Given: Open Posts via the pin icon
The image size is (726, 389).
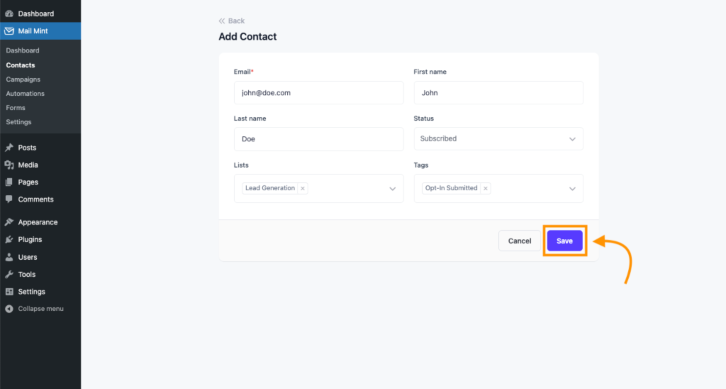Looking at the screenshot, I should 9,147.
